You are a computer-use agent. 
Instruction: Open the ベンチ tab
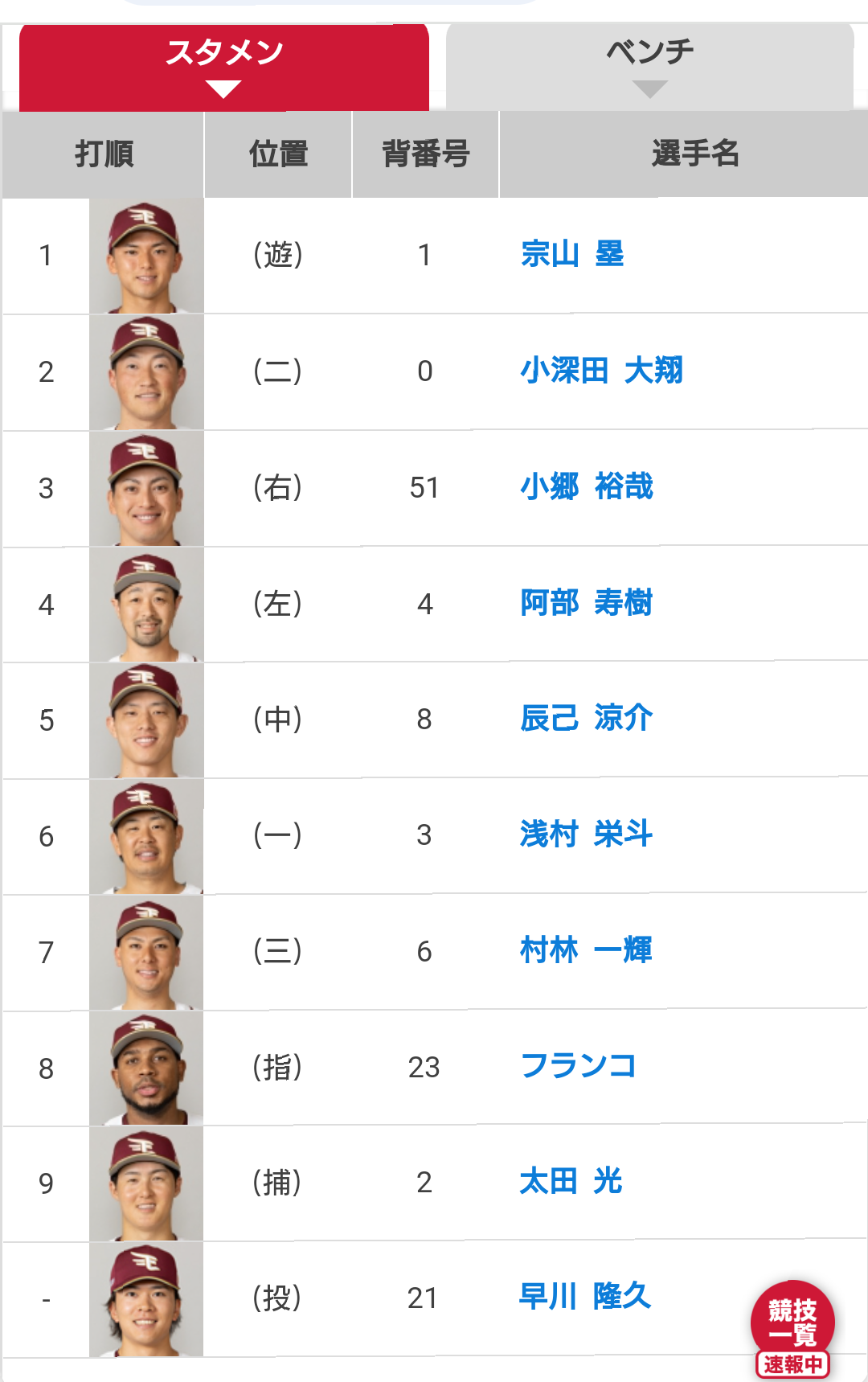pyautogui.click(x=649, y=68)
